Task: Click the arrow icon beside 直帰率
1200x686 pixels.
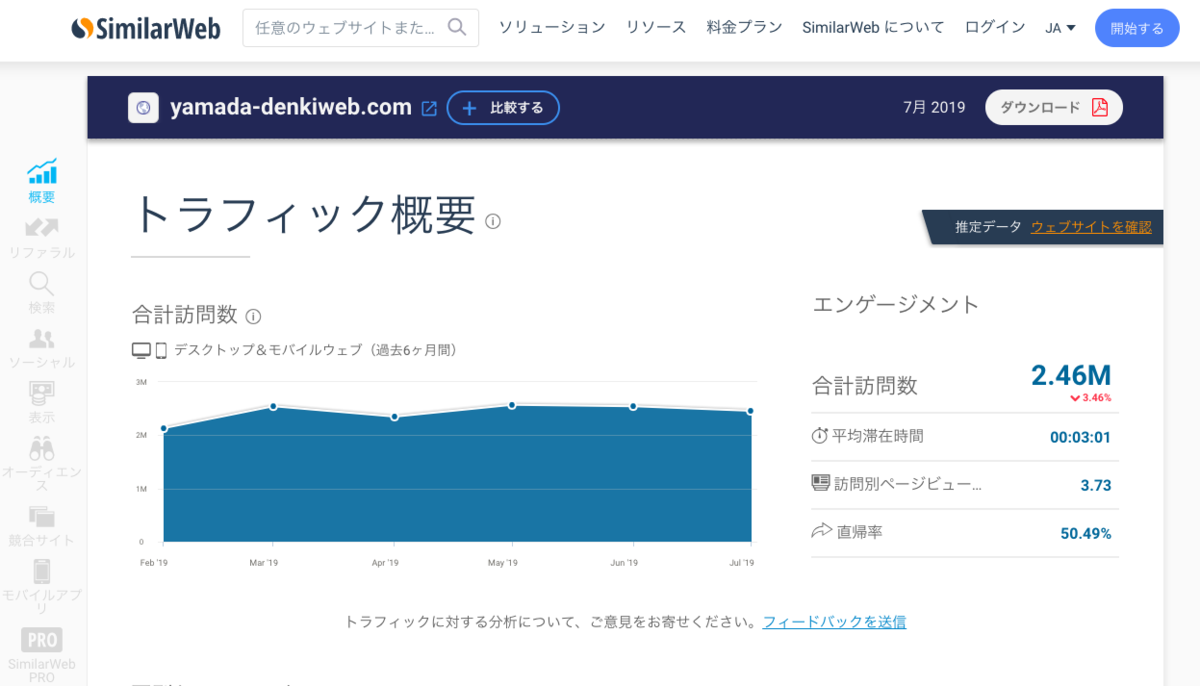Action: tap(821, 531)
